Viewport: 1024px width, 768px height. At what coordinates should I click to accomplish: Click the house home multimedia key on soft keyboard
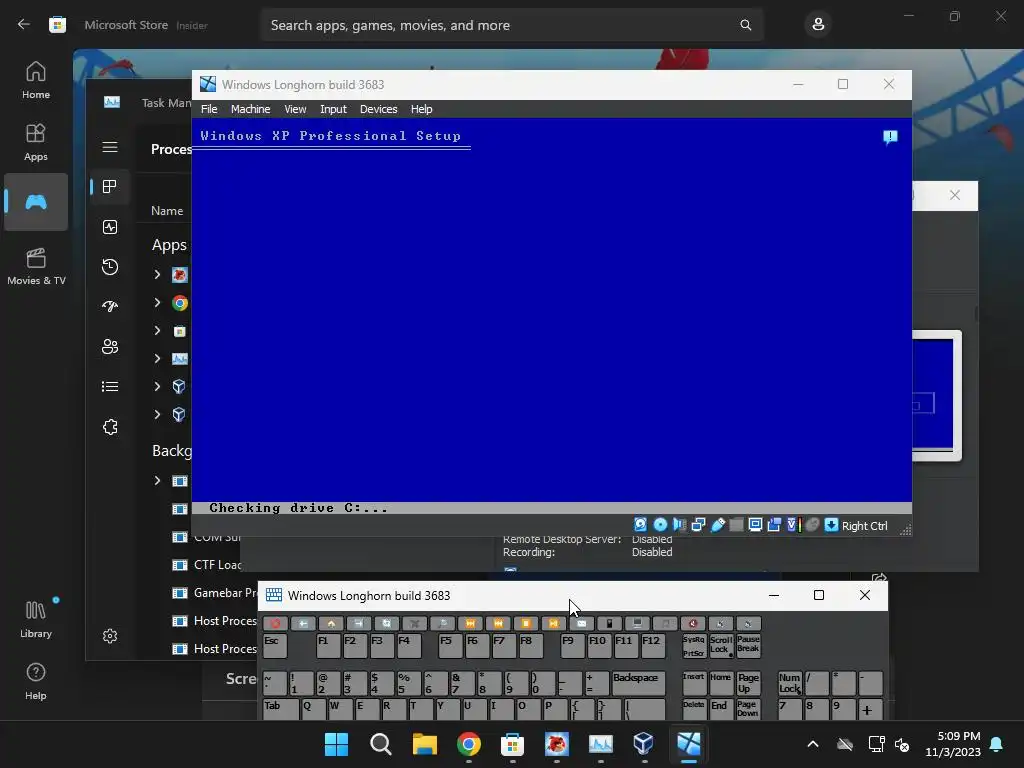[x=331, y=624]
